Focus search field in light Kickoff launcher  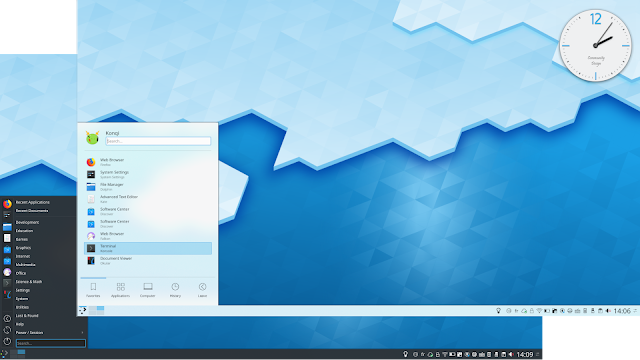pyautogui.click(x=158, y=141)
